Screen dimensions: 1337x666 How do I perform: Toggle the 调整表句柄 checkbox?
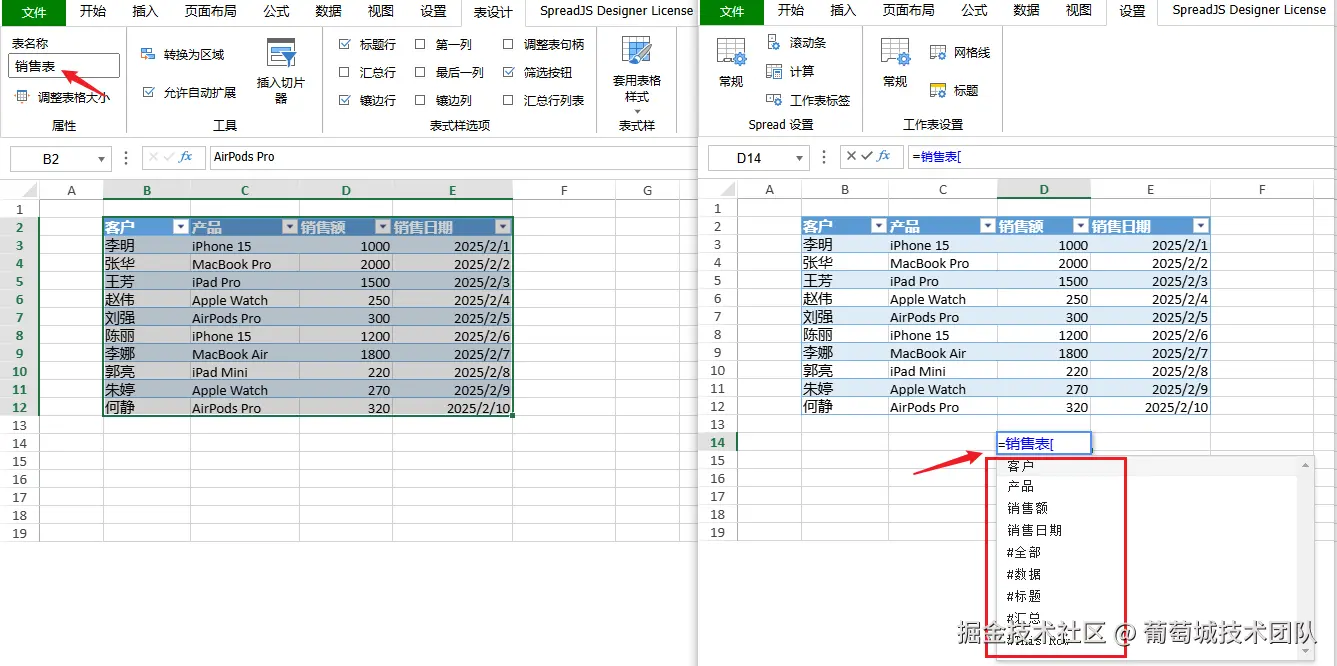coord(508,45)
